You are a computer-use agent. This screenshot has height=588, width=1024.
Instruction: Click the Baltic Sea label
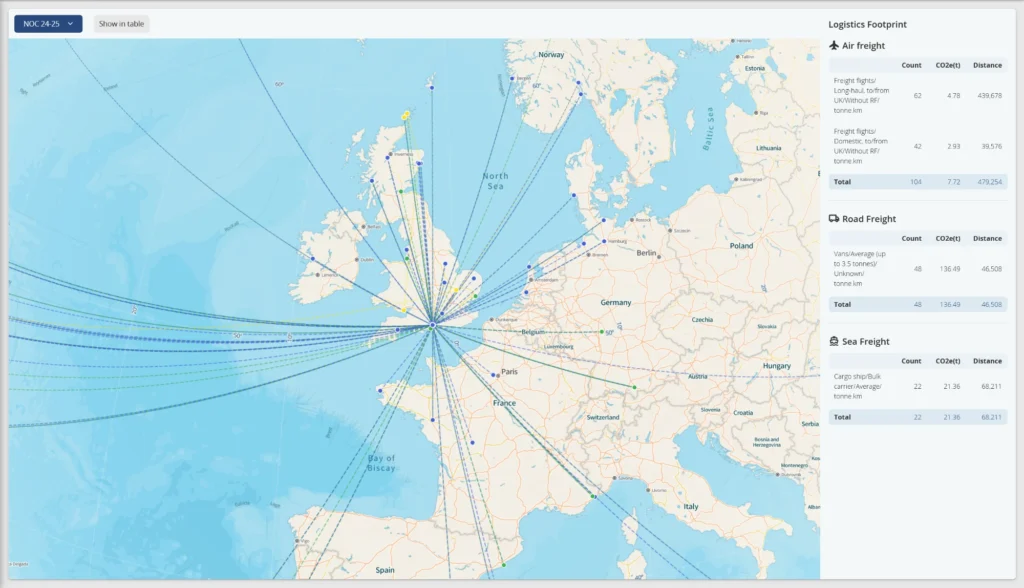[709, 129]
